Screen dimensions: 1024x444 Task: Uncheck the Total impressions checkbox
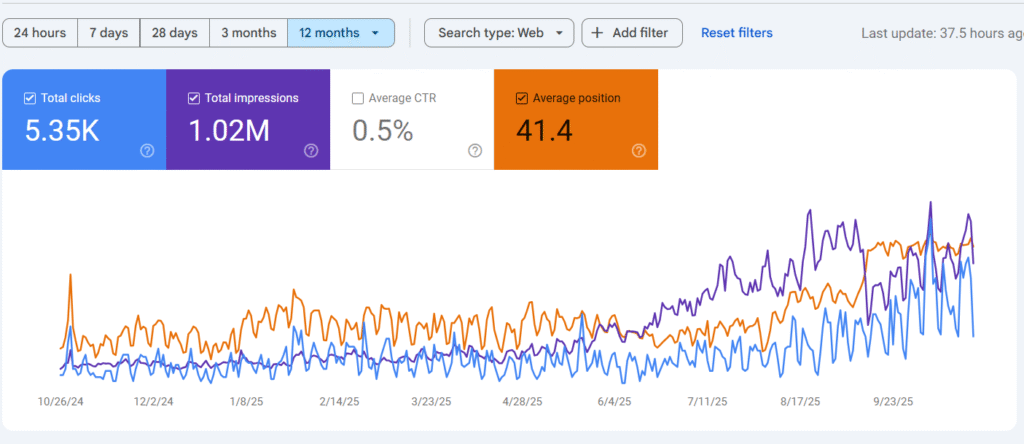tap(194, 98)
